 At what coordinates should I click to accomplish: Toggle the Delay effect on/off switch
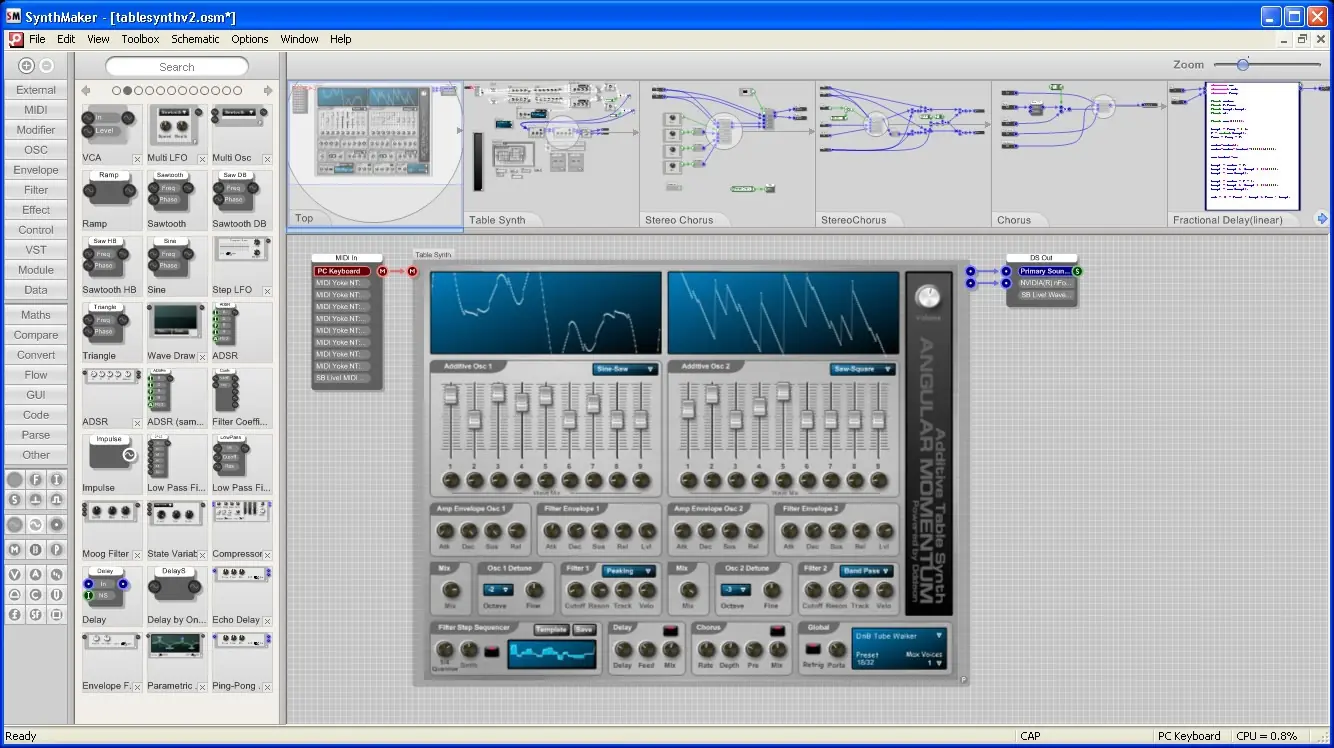(670, 630)
